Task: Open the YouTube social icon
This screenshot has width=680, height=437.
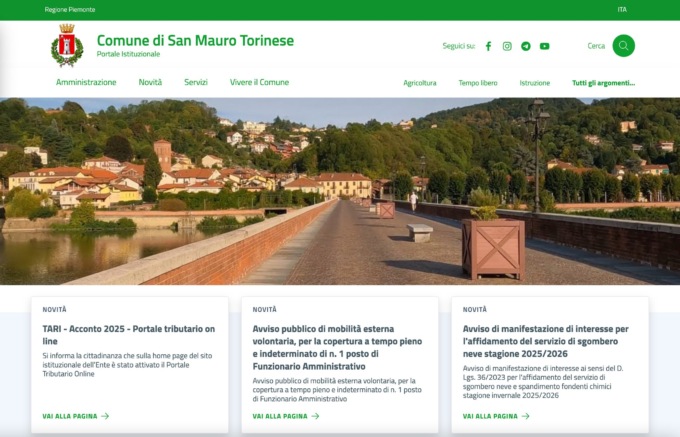Action: click(x=545, y=46)
